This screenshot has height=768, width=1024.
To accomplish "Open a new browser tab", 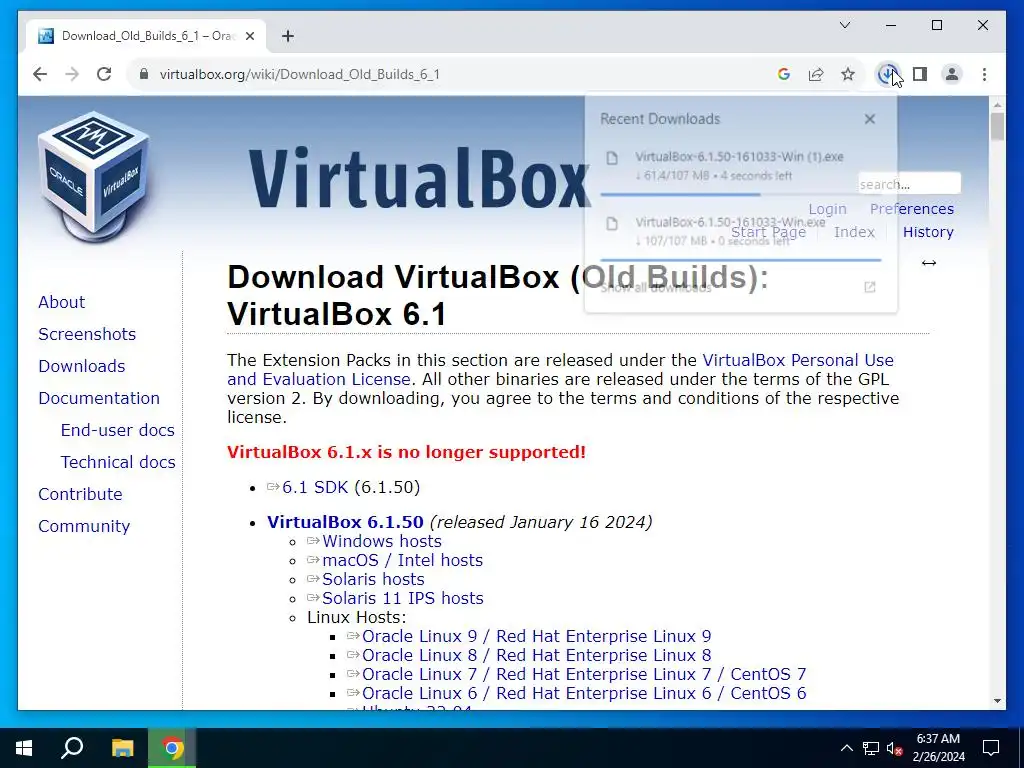I will tap(287, 36).
